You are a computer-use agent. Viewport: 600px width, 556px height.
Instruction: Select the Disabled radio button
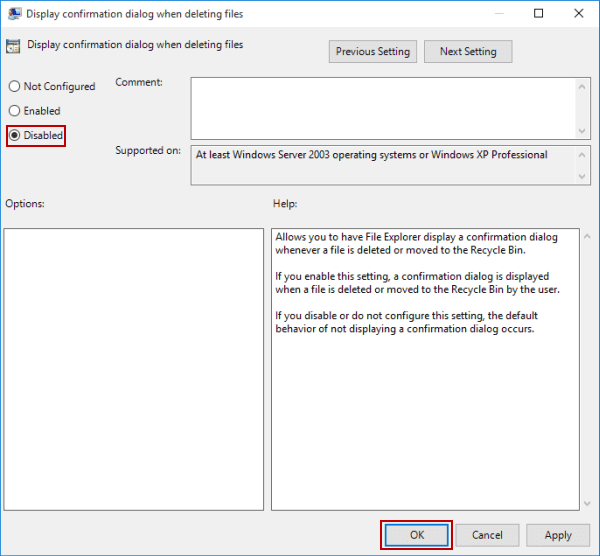[x=36, y=135]
